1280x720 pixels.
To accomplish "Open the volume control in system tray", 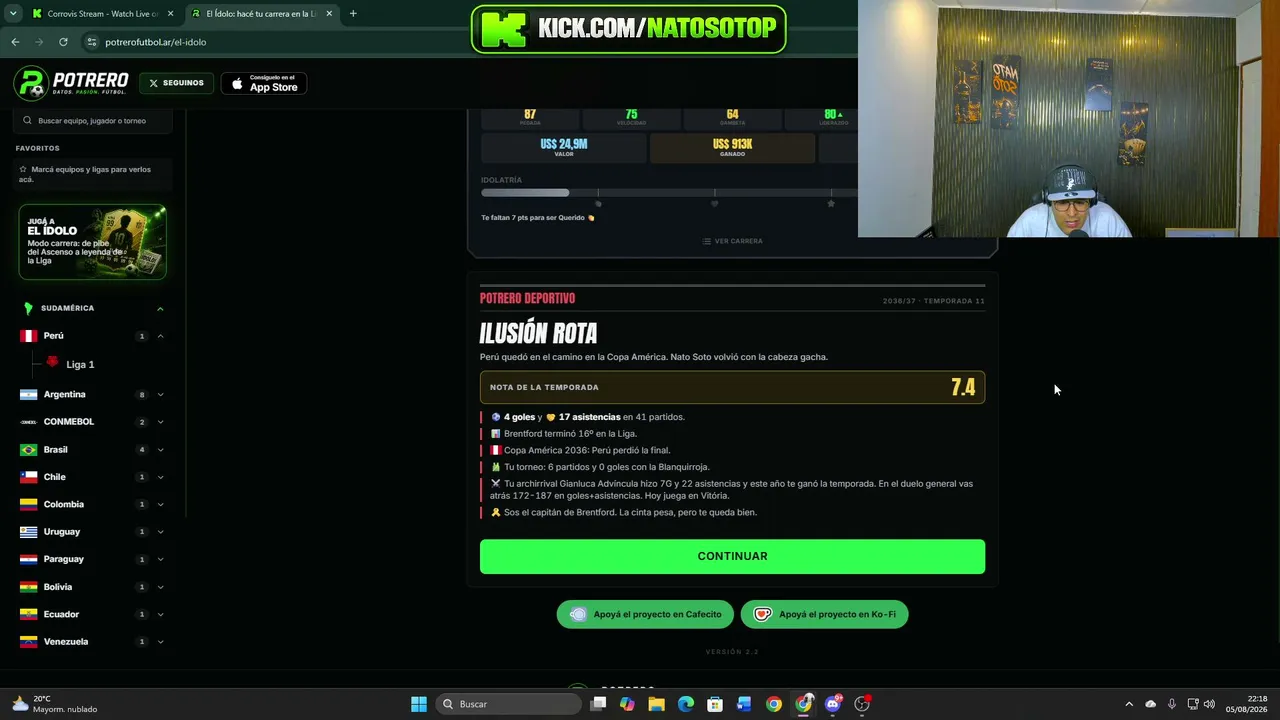I will coord(1210,704).
